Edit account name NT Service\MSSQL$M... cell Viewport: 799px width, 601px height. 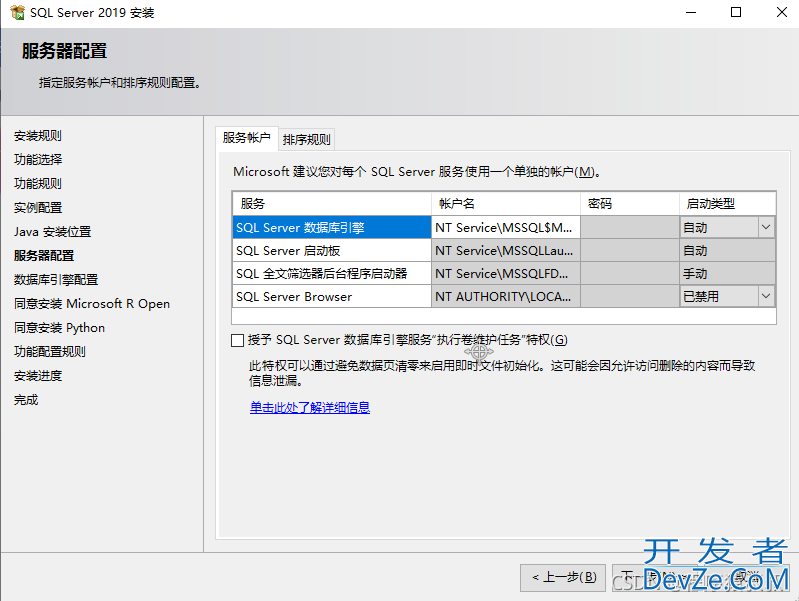(506, 227)
